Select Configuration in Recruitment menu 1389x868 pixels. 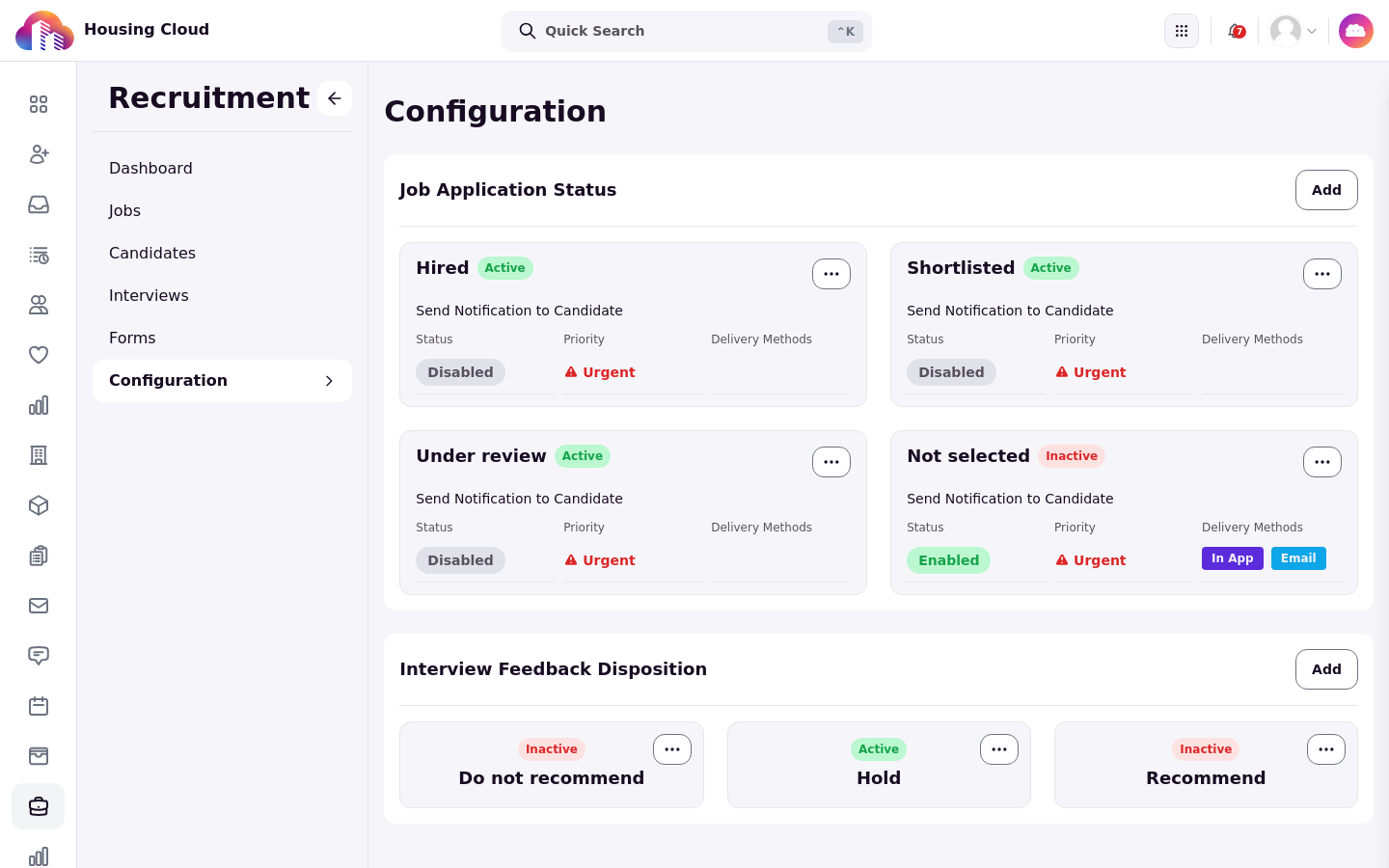click(222, 381)
